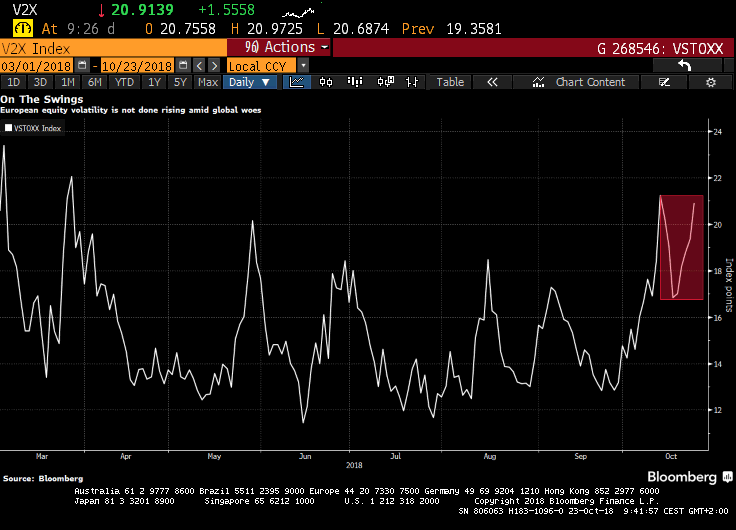This screenshot has width=736, height=530.
Task: Click the On The Swings chart title
Action: pyautogui.click(x=42, y=99)
